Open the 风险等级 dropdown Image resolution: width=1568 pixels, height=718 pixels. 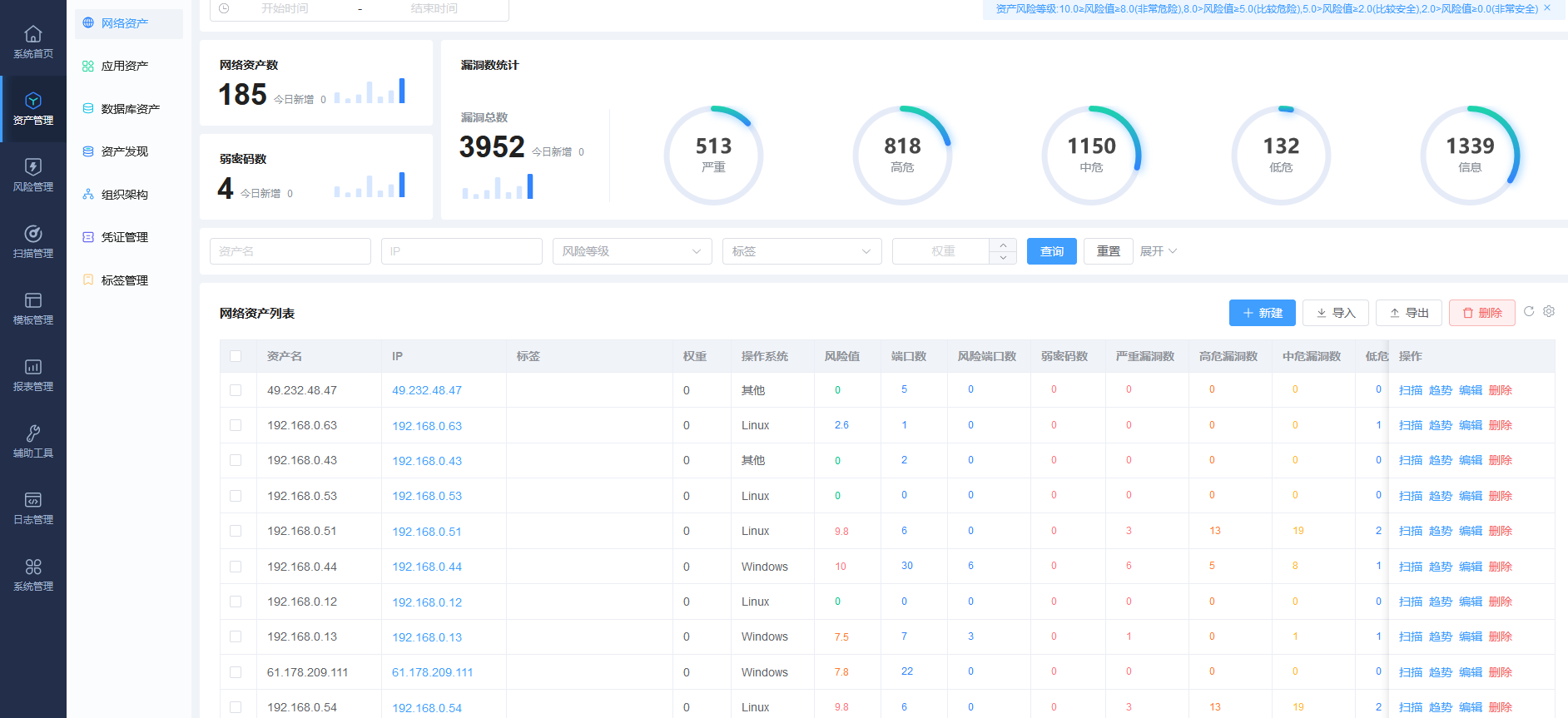click(x=633, y=251)
